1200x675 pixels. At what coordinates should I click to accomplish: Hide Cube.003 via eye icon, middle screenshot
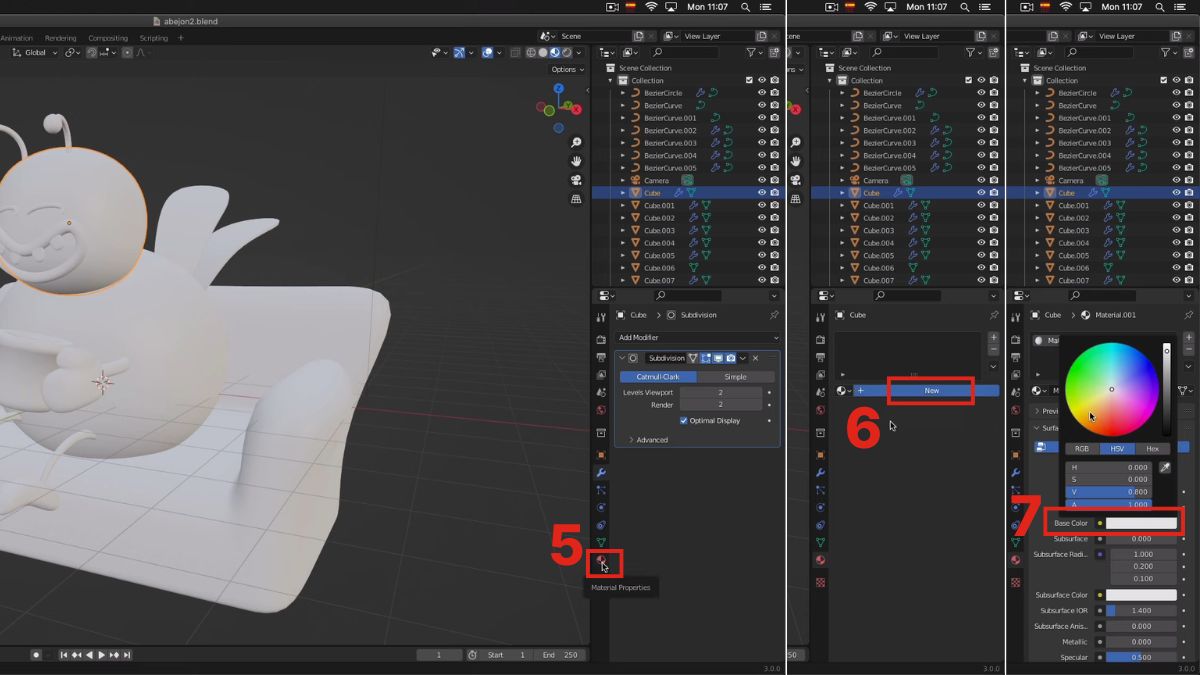pos(981,230)
